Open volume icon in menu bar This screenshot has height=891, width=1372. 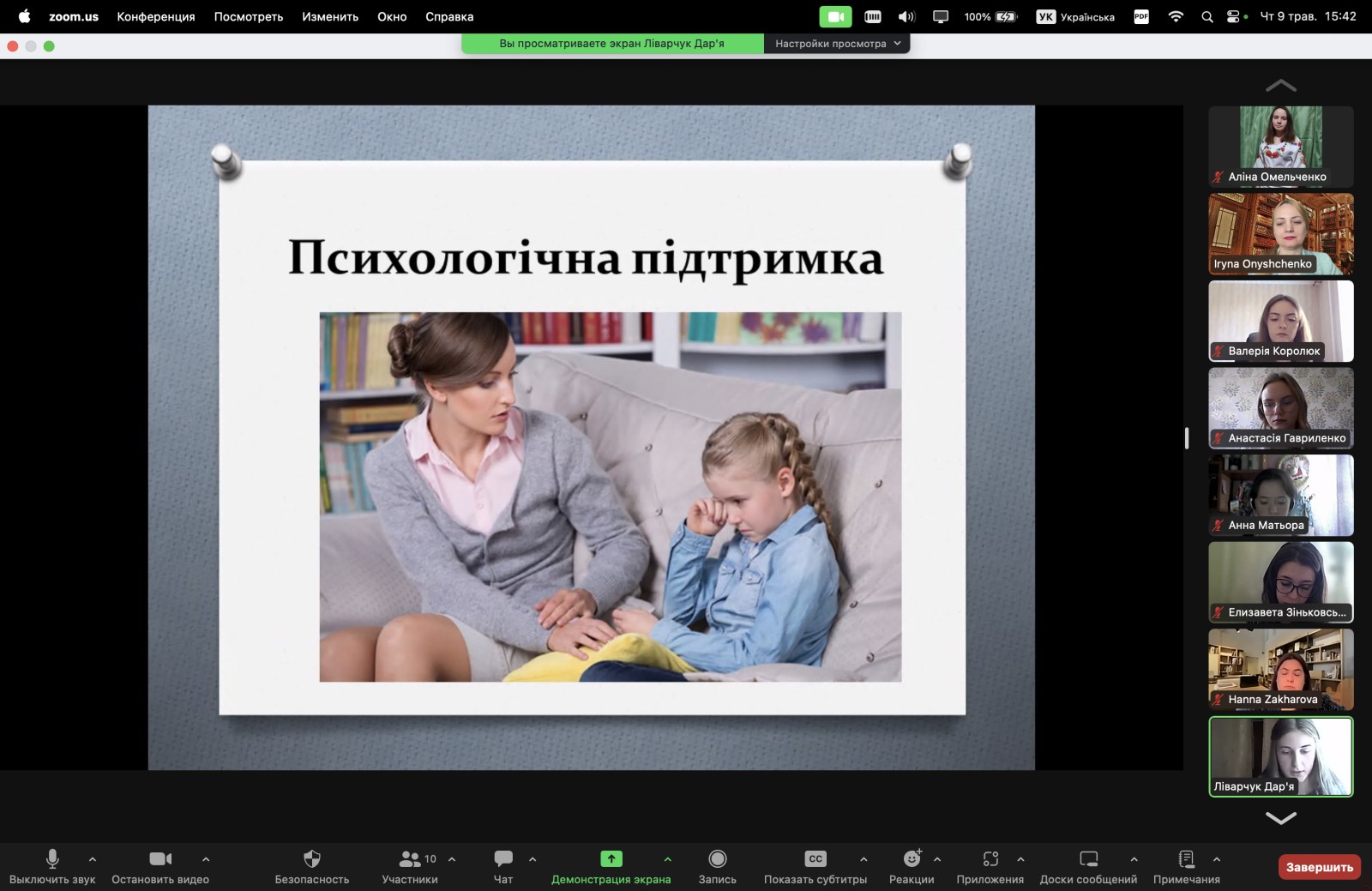(x=906, y=16)
